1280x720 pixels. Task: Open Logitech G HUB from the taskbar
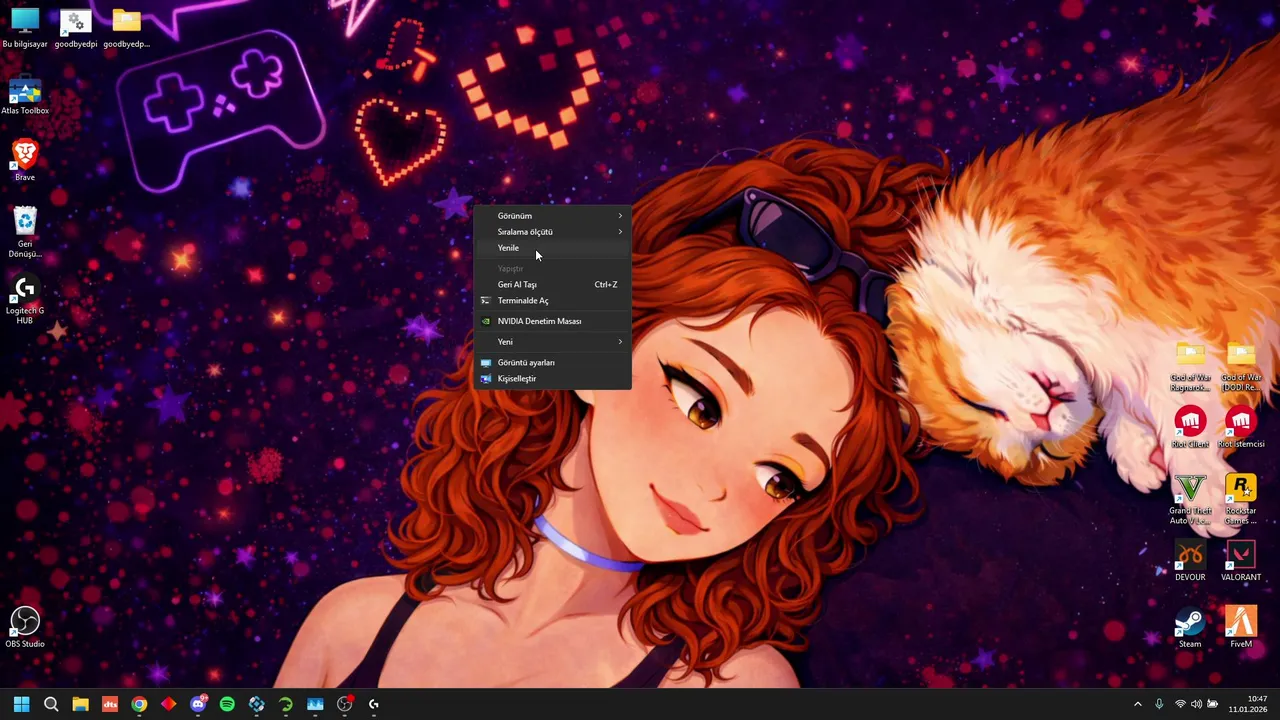(374, 704)
